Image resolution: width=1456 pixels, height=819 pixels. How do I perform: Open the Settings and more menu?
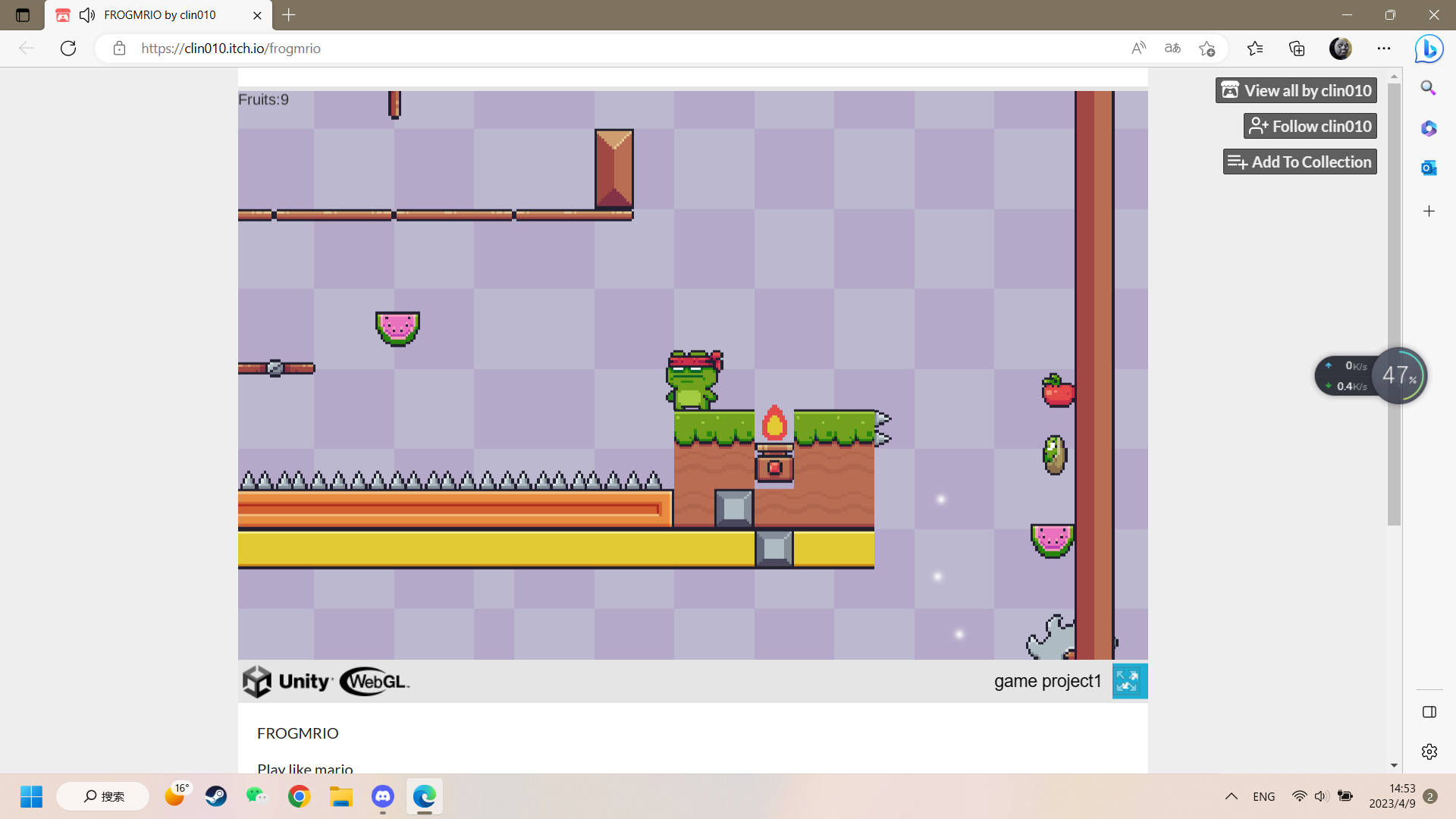tap(1384, 49)
